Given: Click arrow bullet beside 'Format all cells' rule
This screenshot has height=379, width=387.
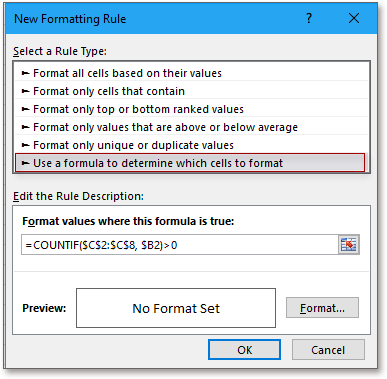Looking at the screenshot, I should (x=25, y=73).
